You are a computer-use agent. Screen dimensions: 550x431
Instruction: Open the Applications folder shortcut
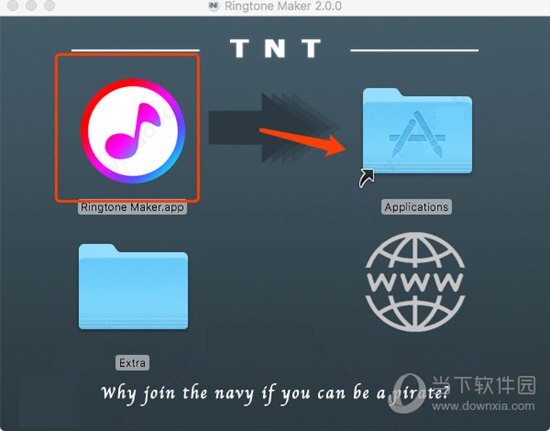coord(417,131)
